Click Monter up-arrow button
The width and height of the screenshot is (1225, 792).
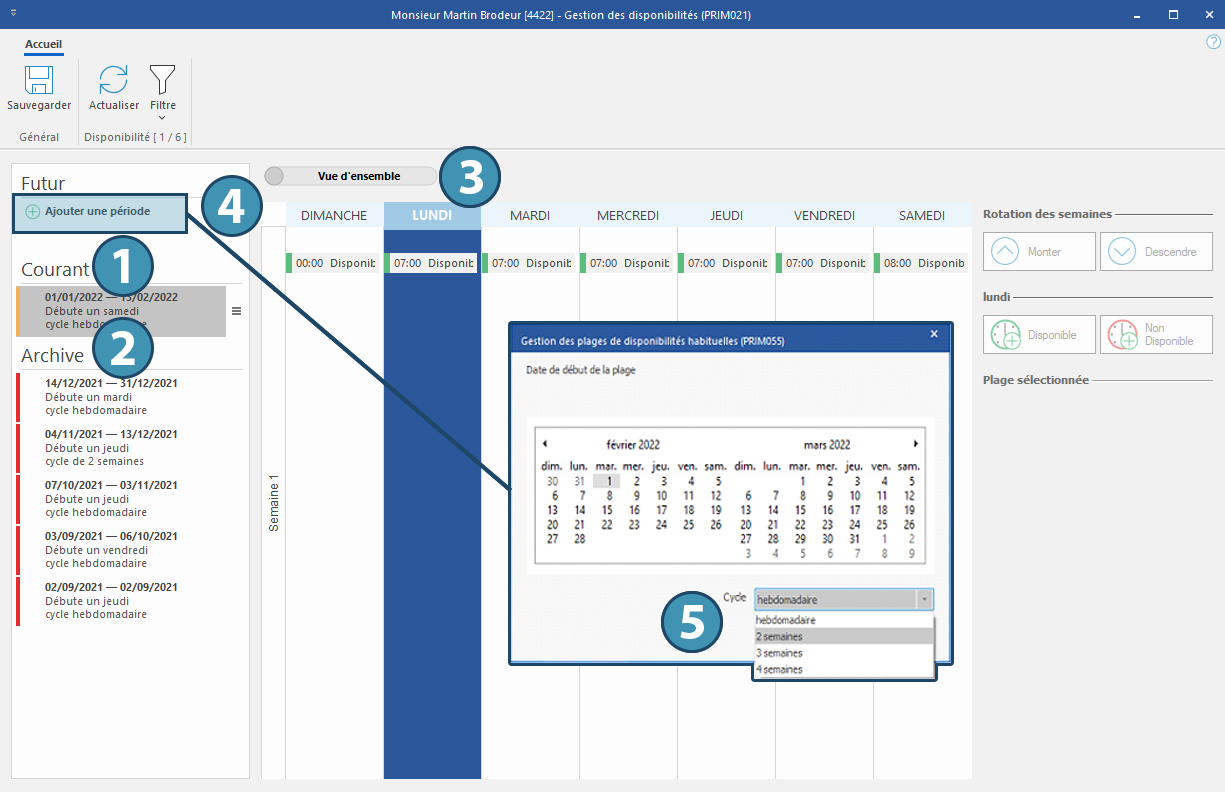tap(1039, 252)
